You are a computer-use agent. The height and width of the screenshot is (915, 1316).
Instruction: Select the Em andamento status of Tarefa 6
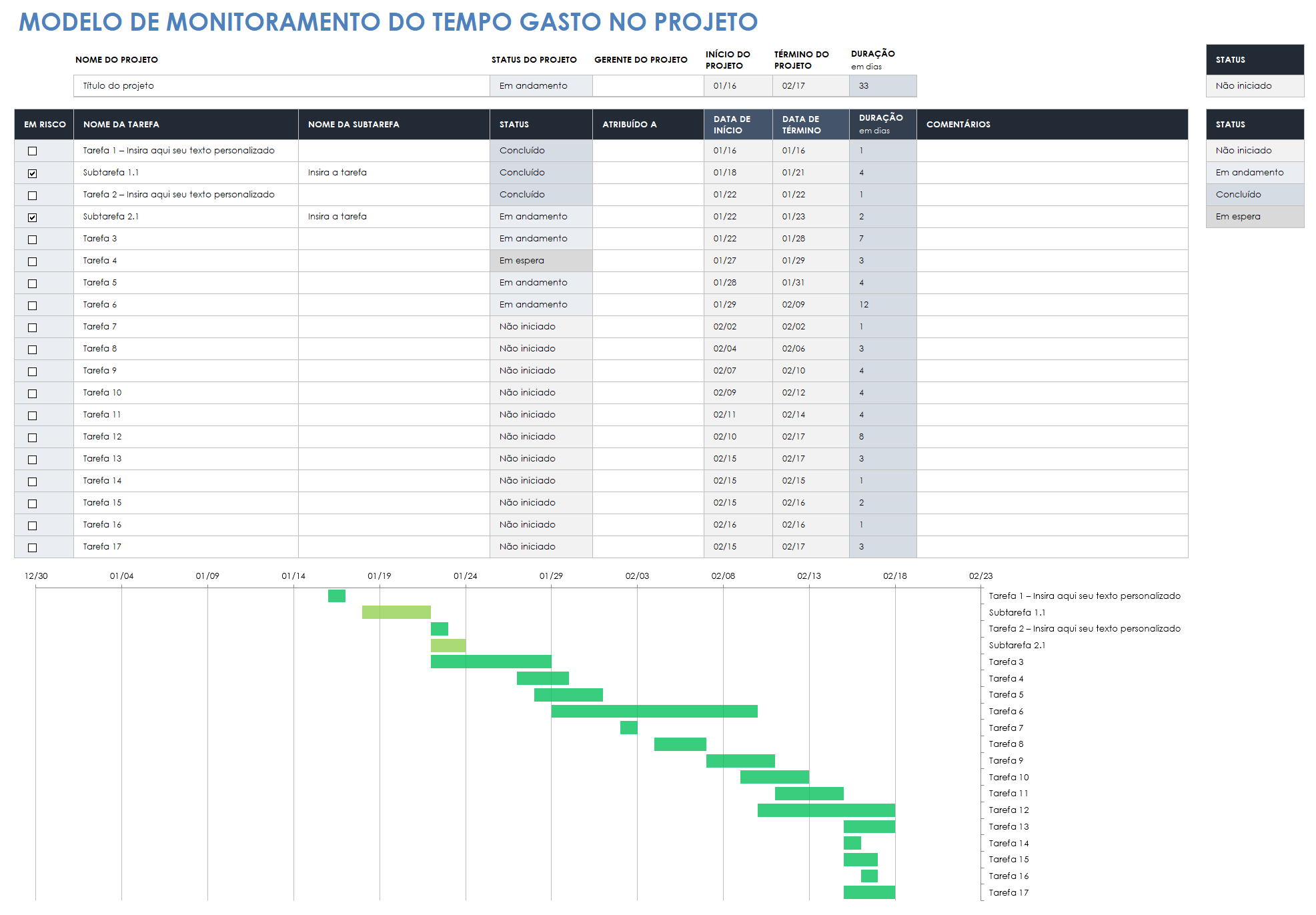pos(541,305)
